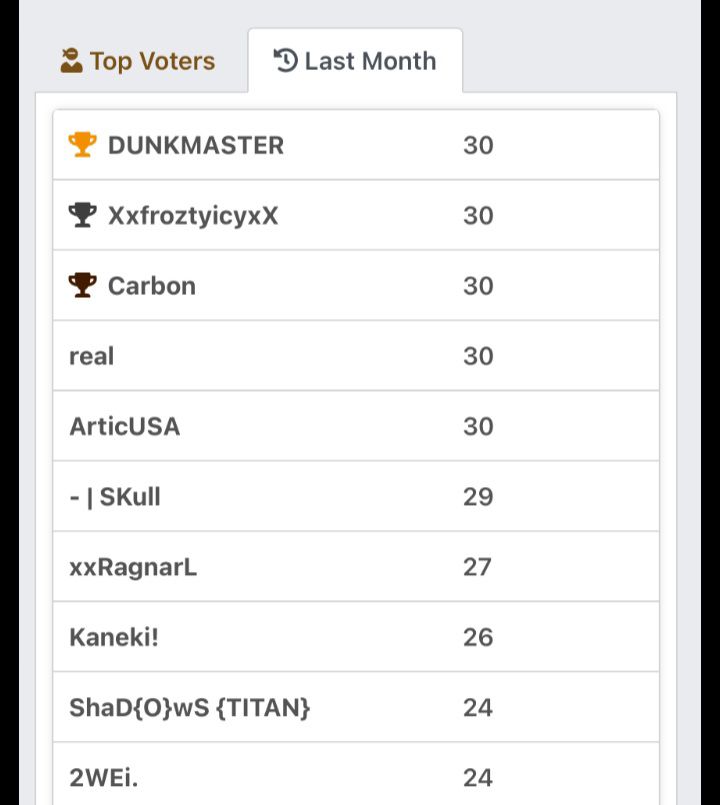Click the bronze trophy beside Carbon
This screenshot has width=720, height=805.
click(82, 286)
